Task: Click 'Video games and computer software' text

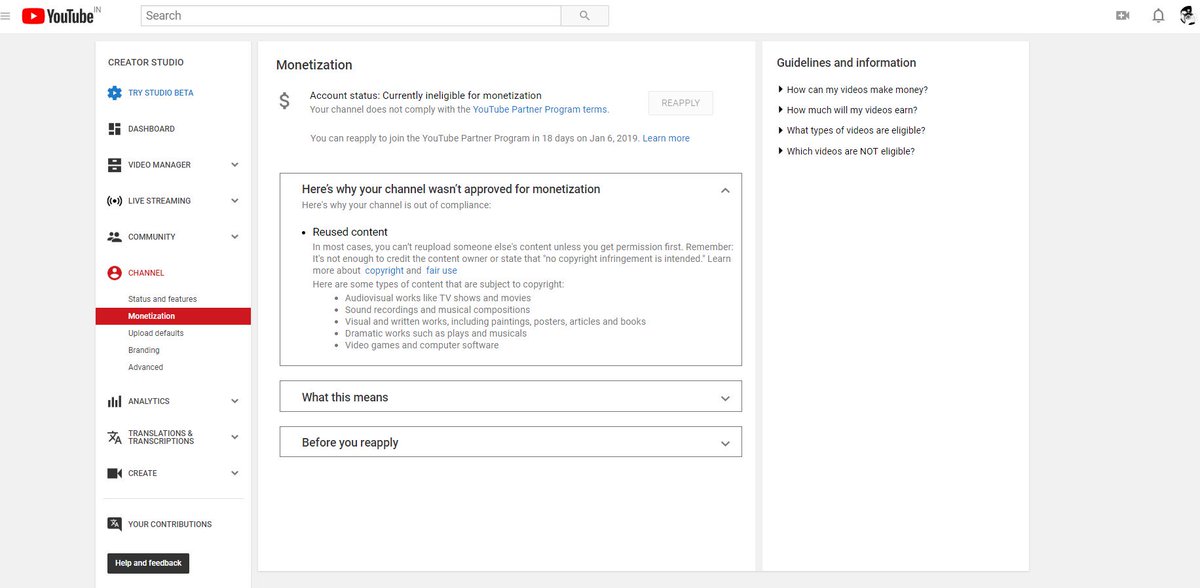Action: (x=422, y=345)
